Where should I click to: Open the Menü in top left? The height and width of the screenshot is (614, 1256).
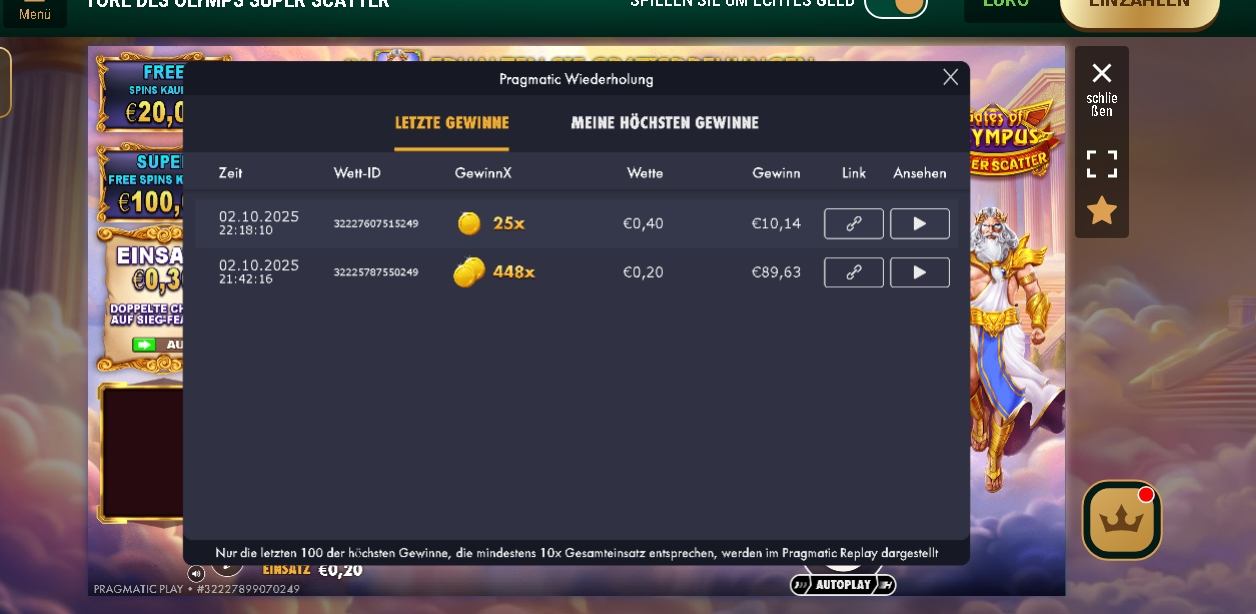click(34, 11)
